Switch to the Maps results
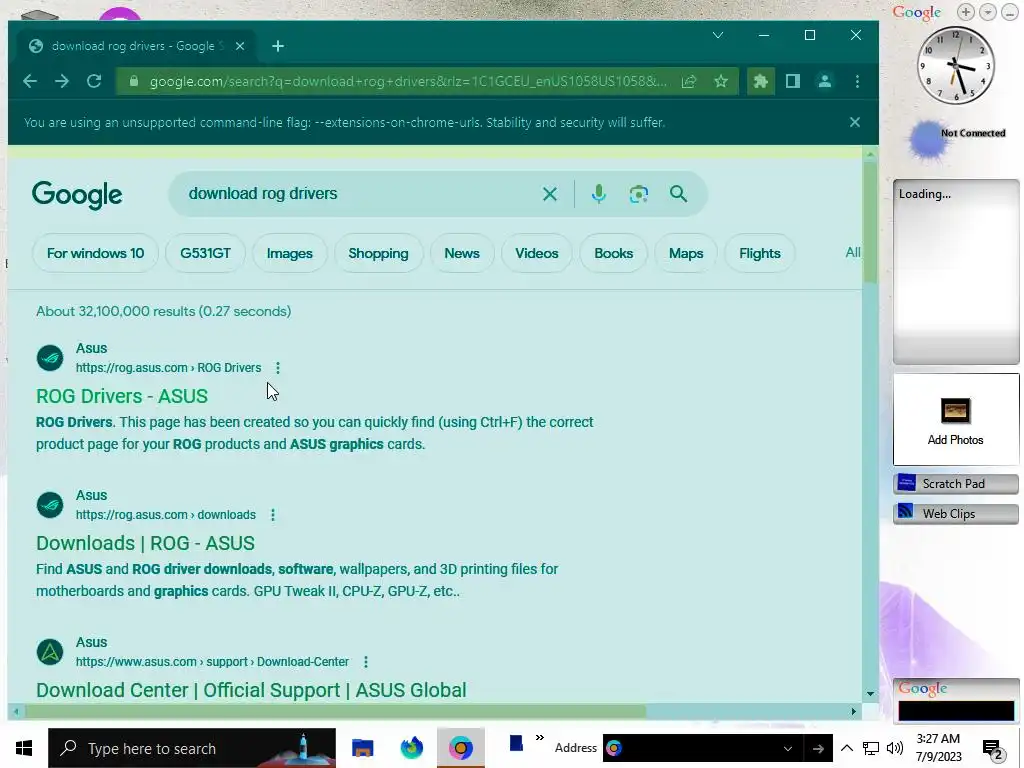The width and height of the screenshot is (1024, 768). point(686,253)
